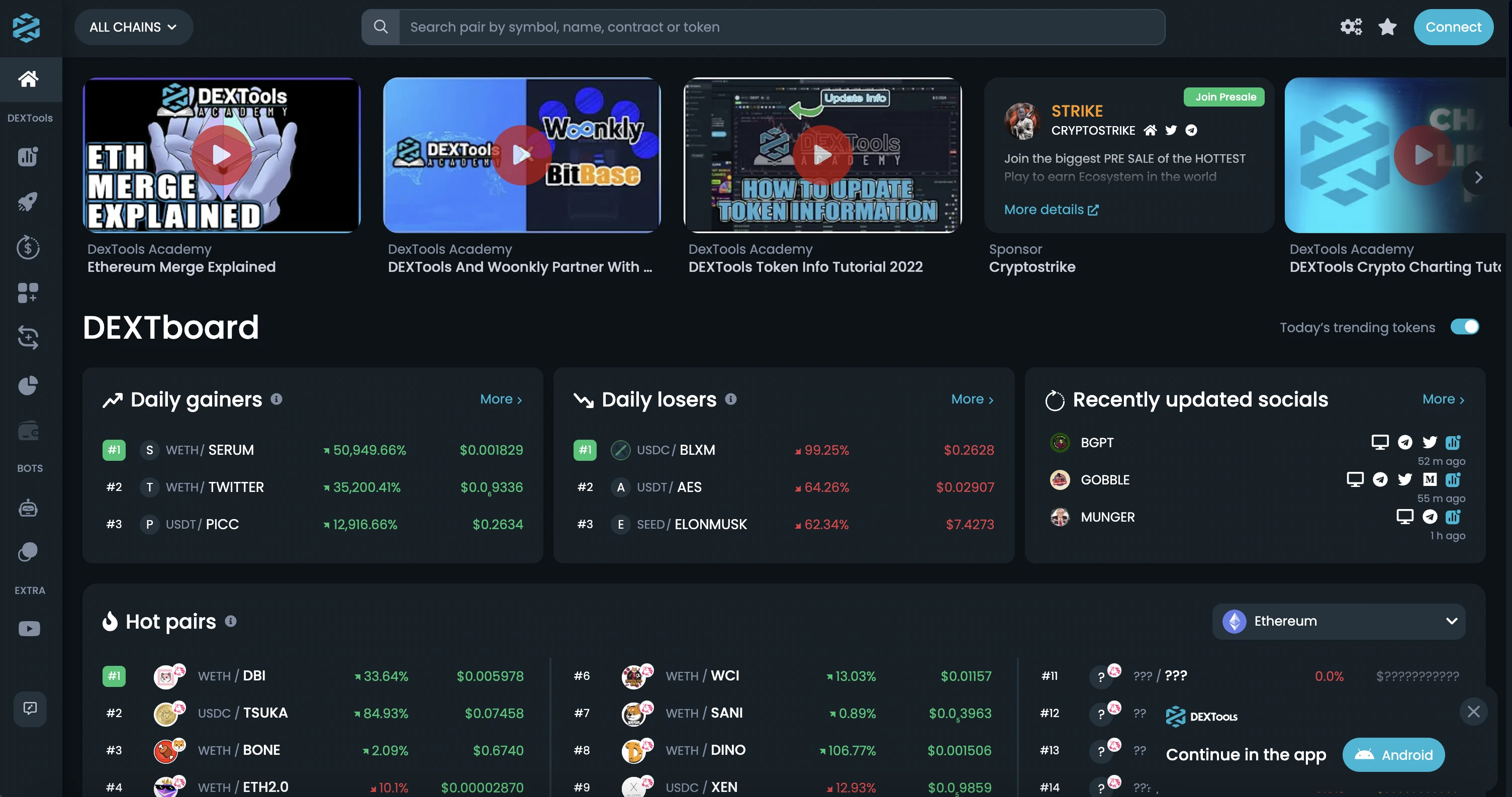Open CRYPTOSTRIKE Telegram icon

[1191, 130]
